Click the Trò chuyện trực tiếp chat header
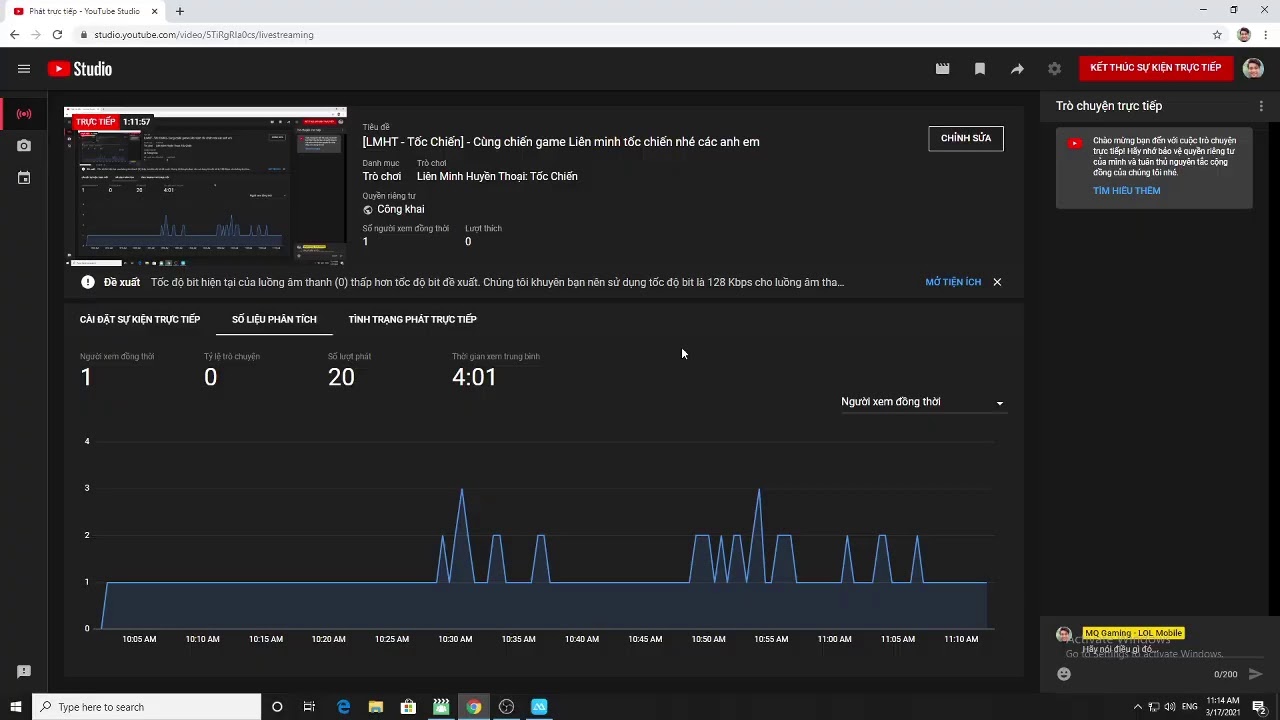Image resolution: width=1280 pixels, height=720 pixels. point(1109,106)
